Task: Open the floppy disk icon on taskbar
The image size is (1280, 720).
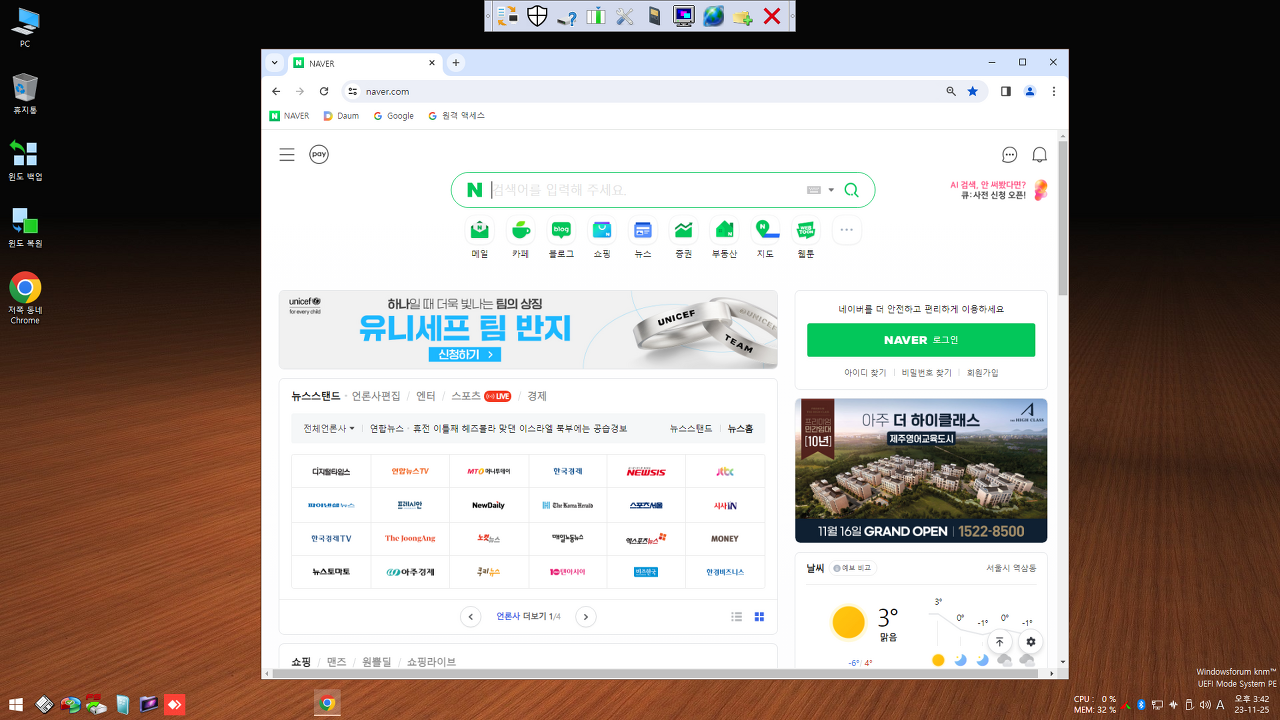Action: pos(45,704)
